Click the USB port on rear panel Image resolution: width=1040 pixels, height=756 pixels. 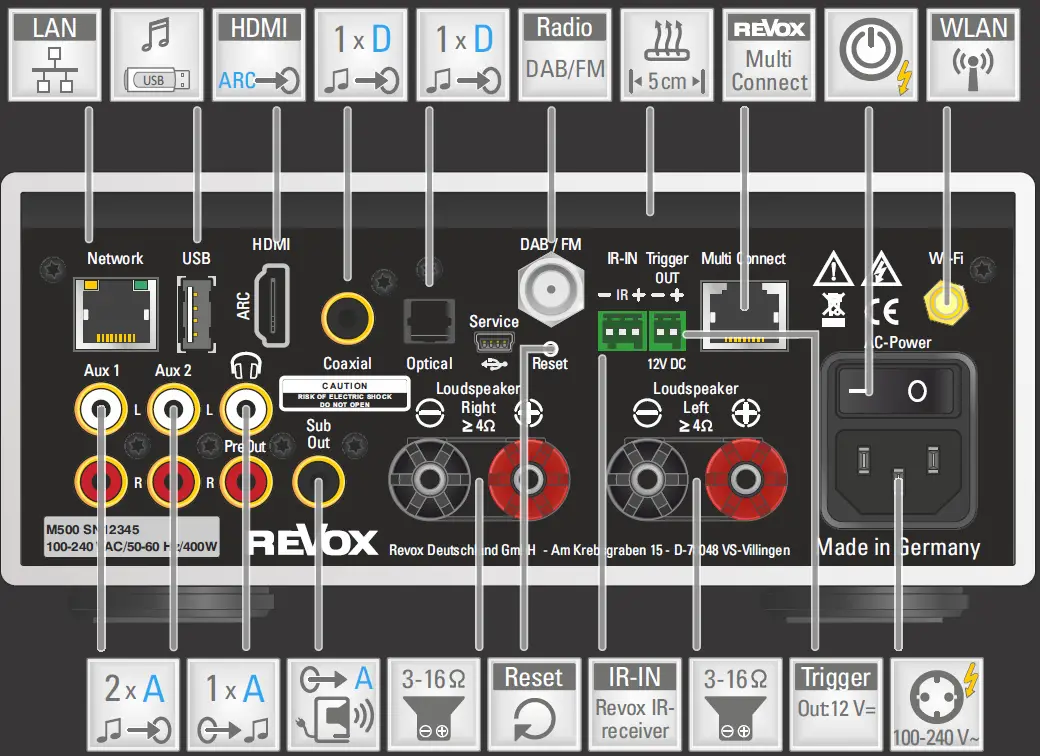[x=196, y=314]
